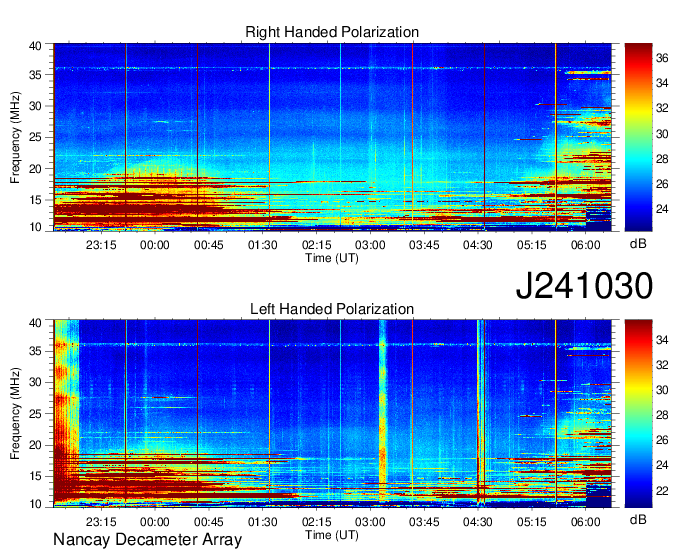The height and width of the screenshot is (552, 680).
Task: Click the "00:45" time tick on Left Handed plot
Action: pyautogui.click(x=209, y=522)
